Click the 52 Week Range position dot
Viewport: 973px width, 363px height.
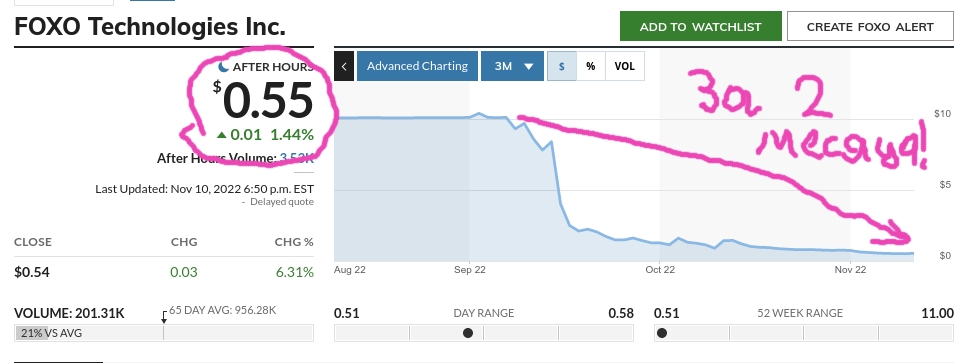tap(662, 333)
